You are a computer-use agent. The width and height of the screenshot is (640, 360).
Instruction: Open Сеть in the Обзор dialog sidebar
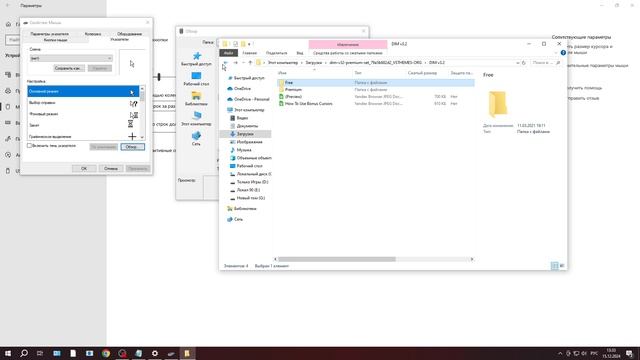point(196,139)
